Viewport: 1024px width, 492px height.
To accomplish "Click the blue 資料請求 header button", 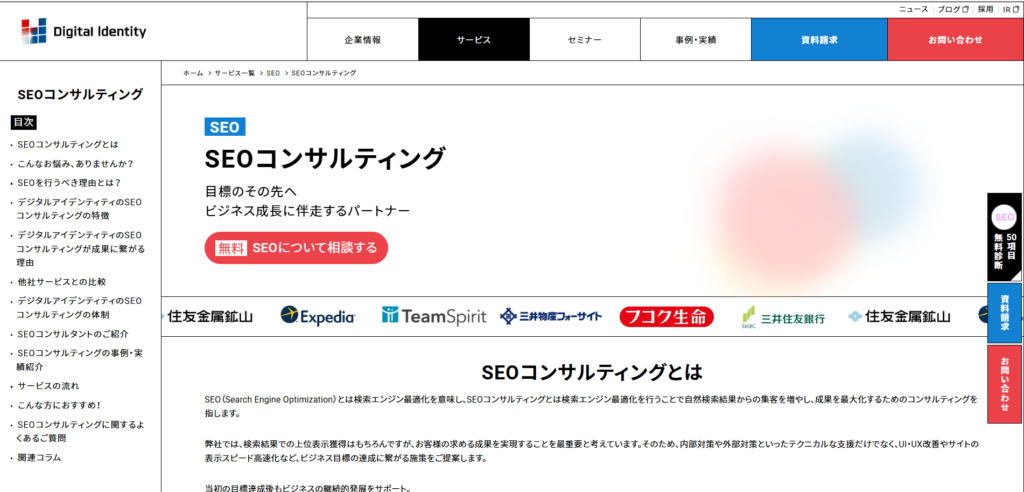I will point(819,40).
